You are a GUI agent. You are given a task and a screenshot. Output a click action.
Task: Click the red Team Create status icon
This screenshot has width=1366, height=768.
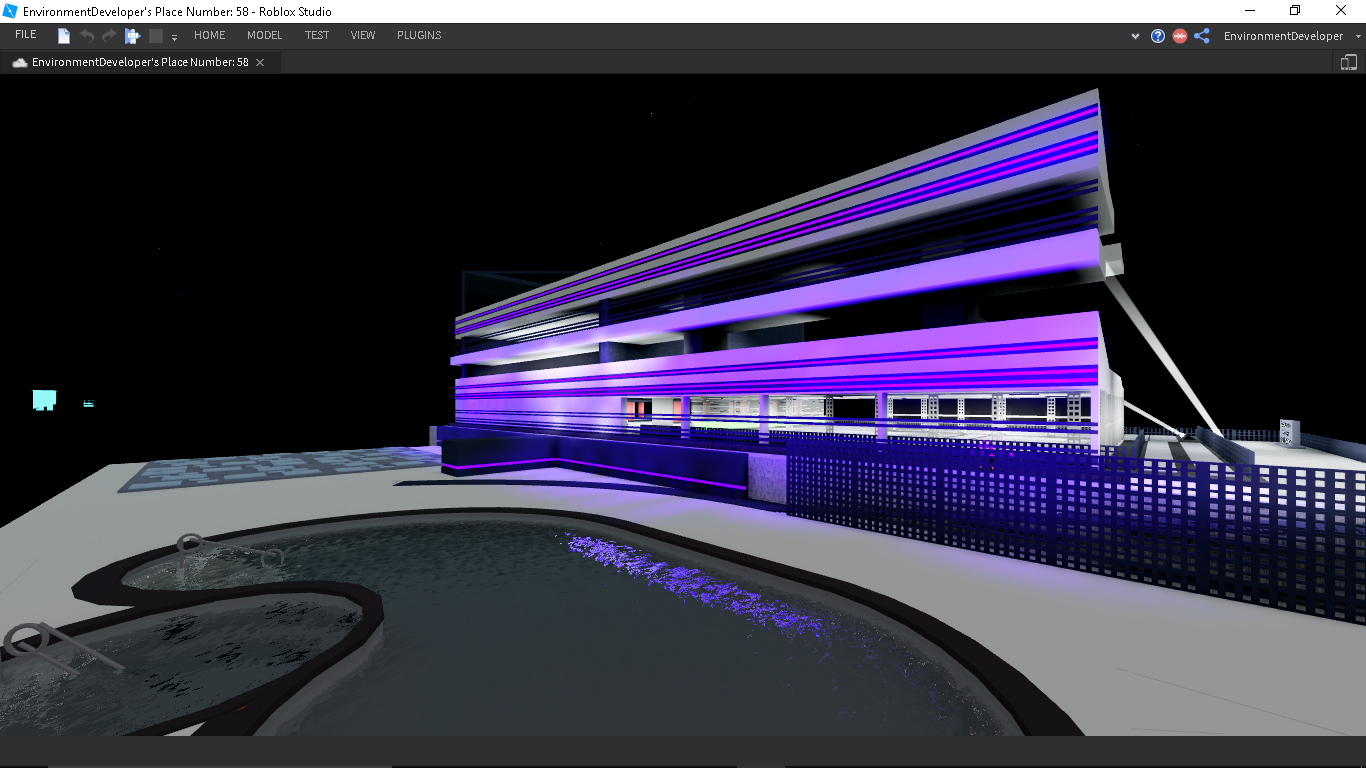1180,36
